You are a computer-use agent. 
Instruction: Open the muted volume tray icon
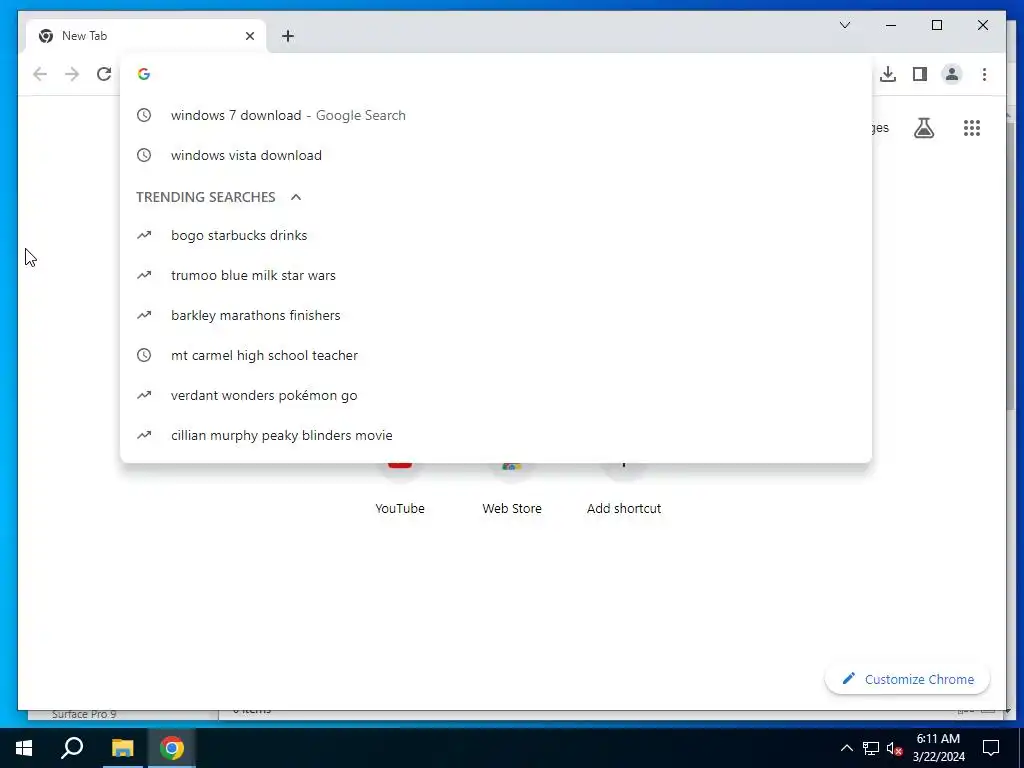894,748
